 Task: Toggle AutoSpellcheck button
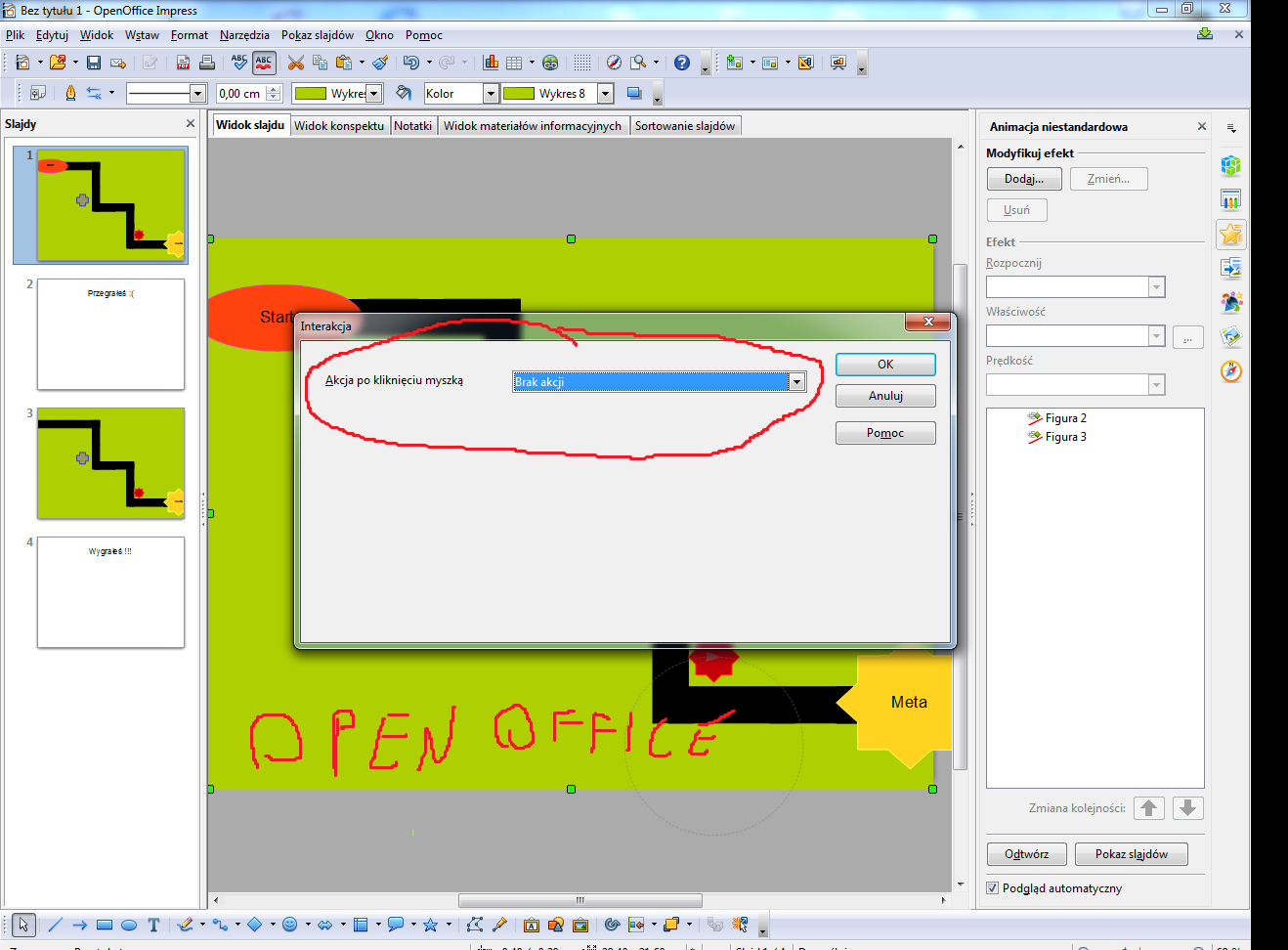coord(264,63)
